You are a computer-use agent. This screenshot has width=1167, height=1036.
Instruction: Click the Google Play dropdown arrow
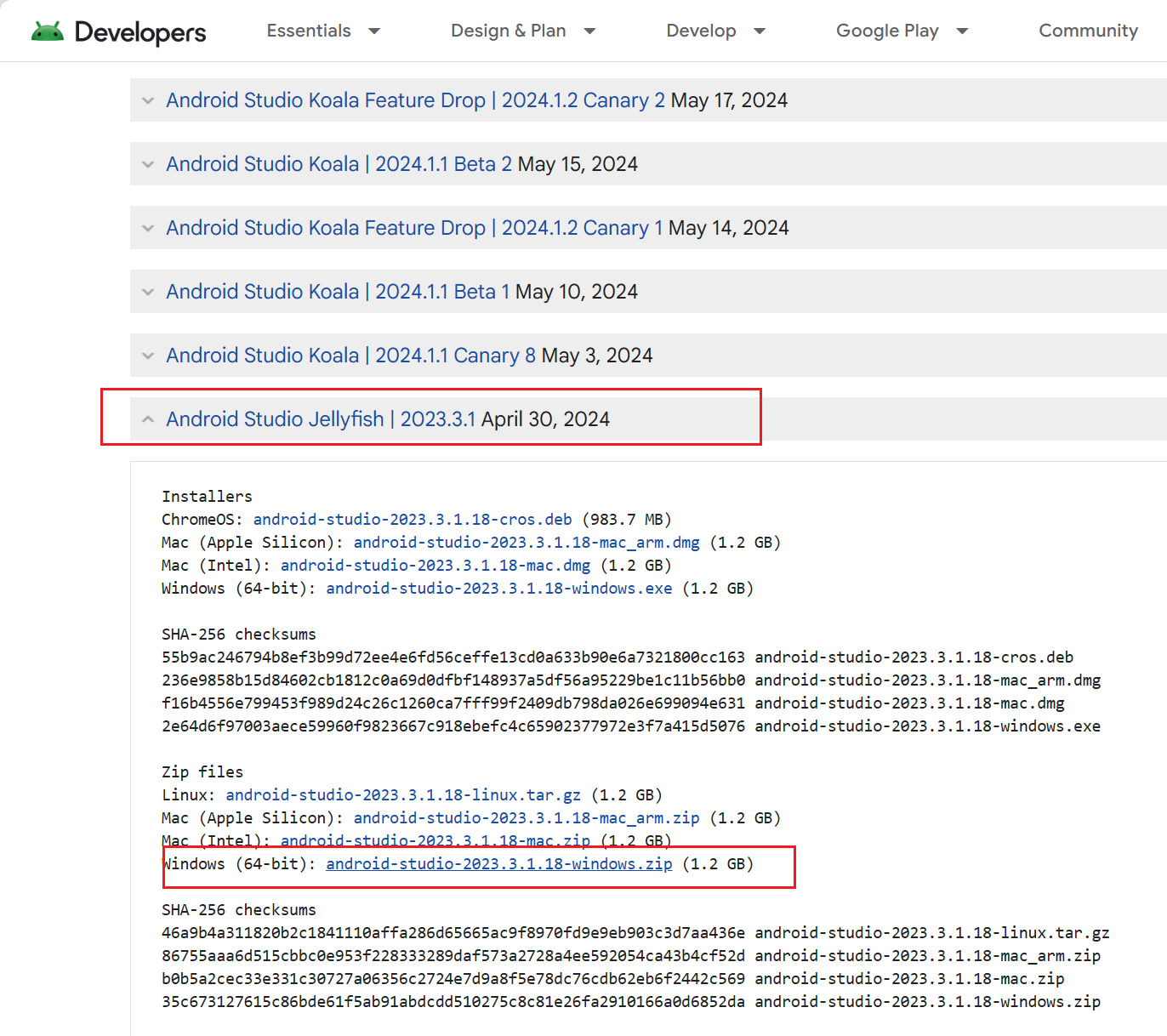(962, 31)
